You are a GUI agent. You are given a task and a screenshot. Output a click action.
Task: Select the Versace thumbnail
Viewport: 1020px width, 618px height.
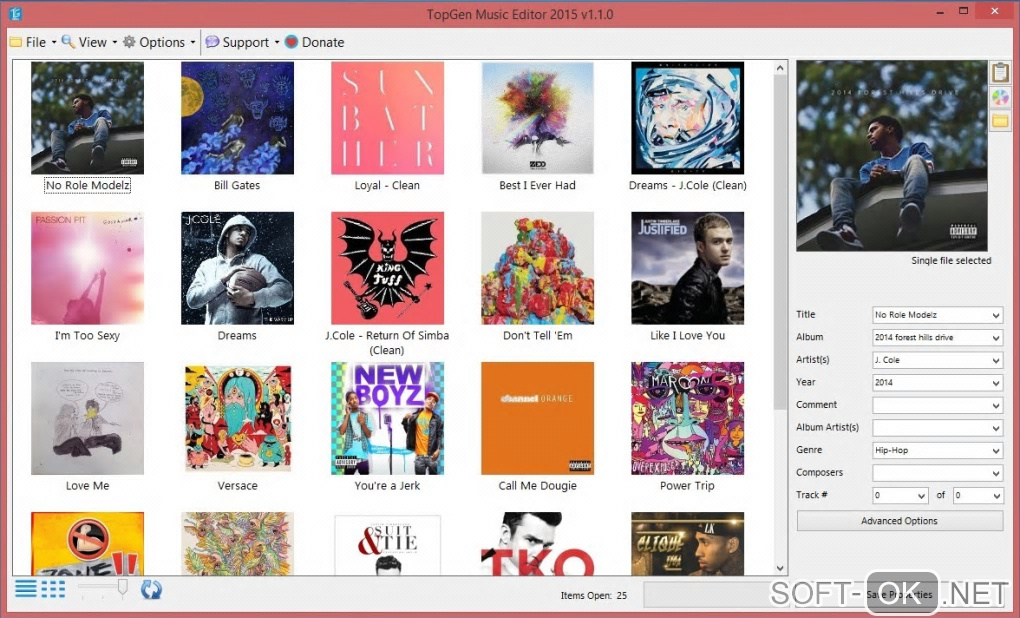pyautogui.click(x=237, y=418)
